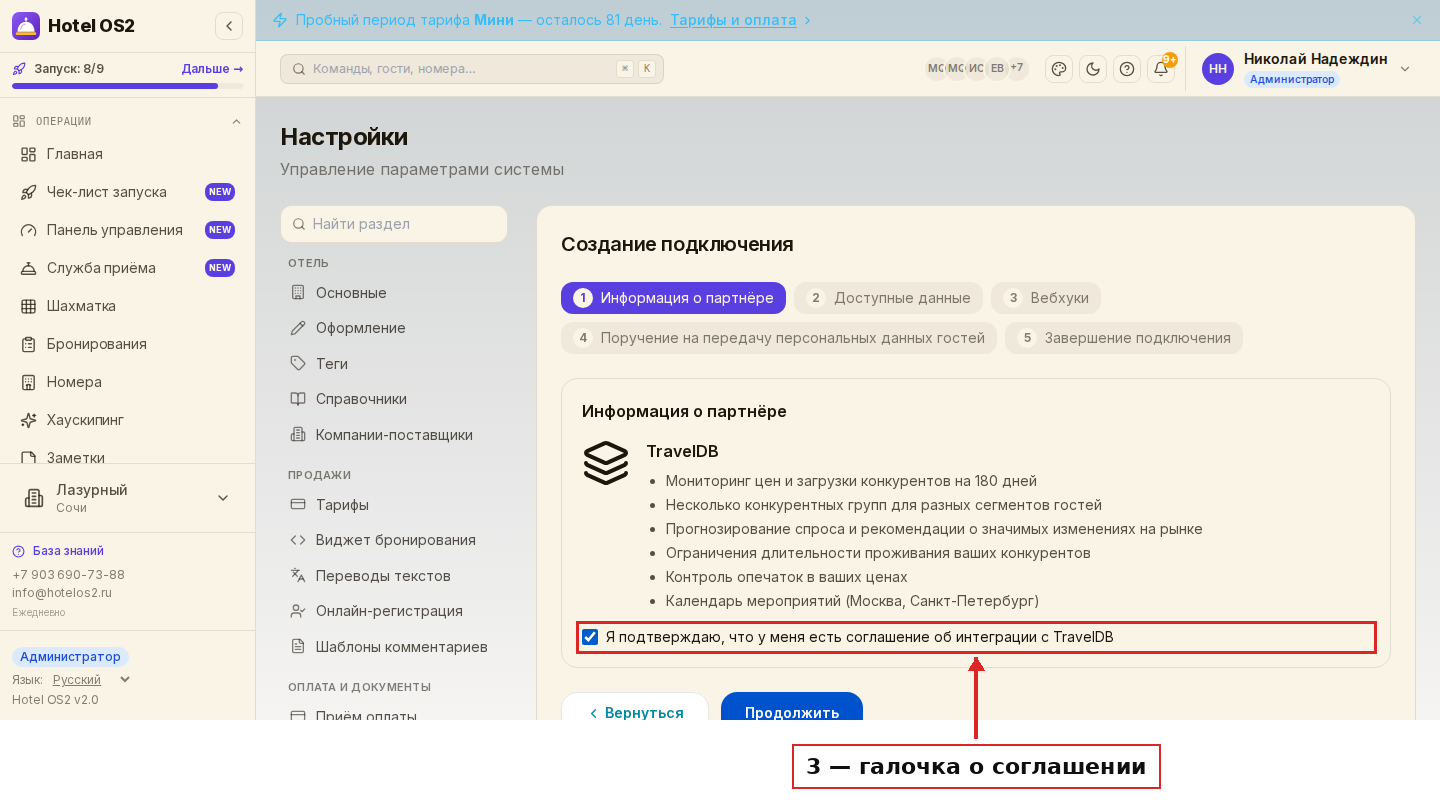Image resolution: width=1440 pixels, height=812 pixels.
Task: Click the Вернуться button
Action: point(635,707)
